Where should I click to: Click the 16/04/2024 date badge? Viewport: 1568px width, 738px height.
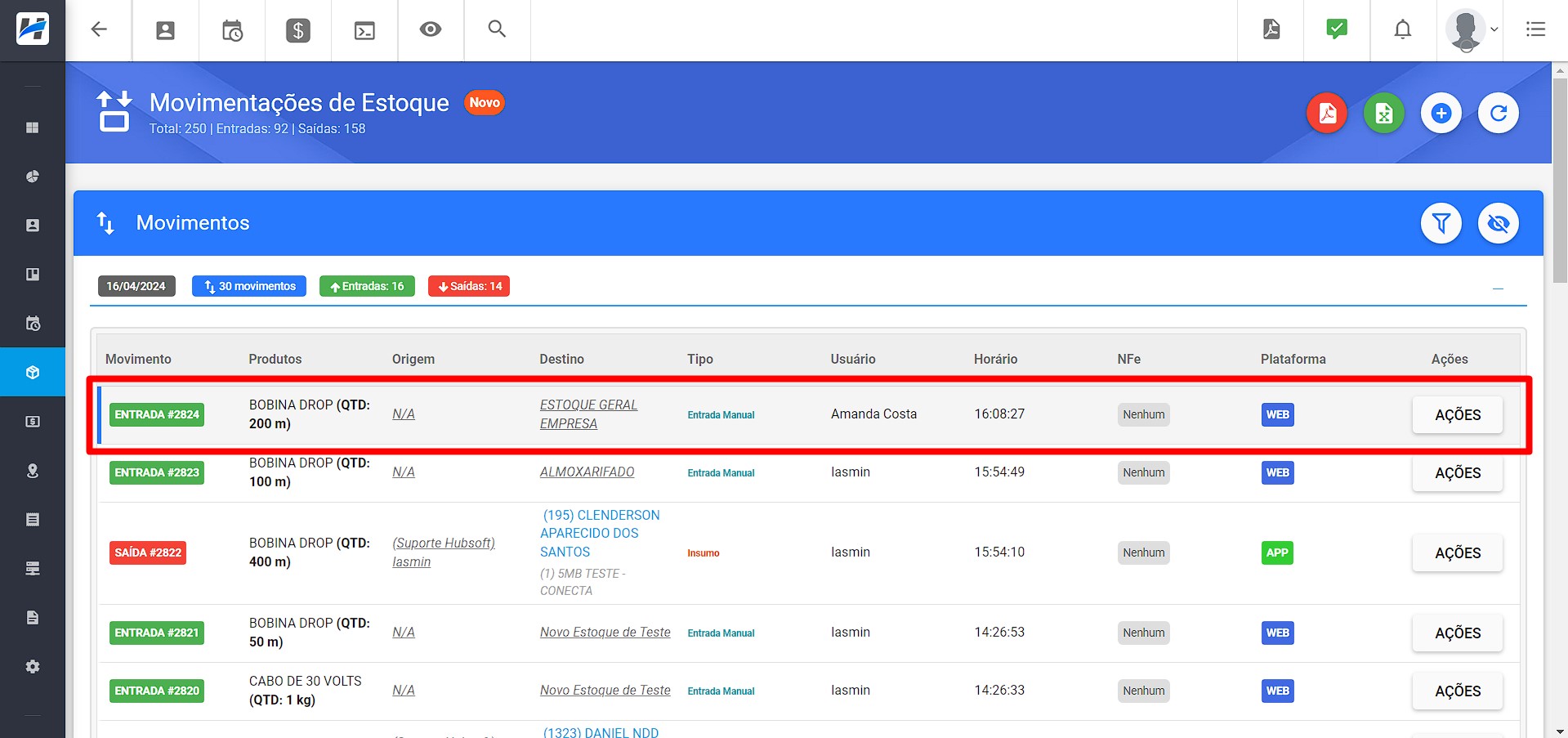(136, 286)
